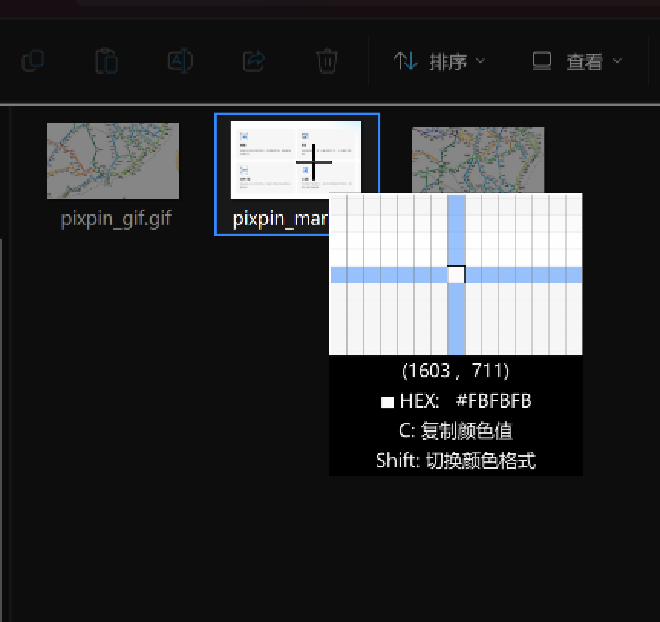The image size is (660, 622).
Task: Click the center pixel in the magnifier
Action: (x=456, y=274)
